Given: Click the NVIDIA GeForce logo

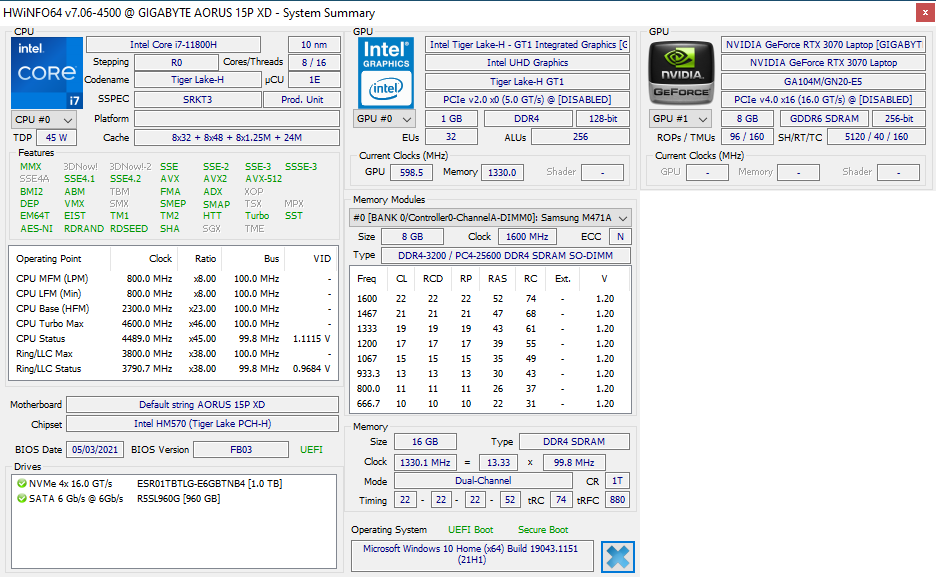Looking at the screenshot, I should [x=681, y=73].
